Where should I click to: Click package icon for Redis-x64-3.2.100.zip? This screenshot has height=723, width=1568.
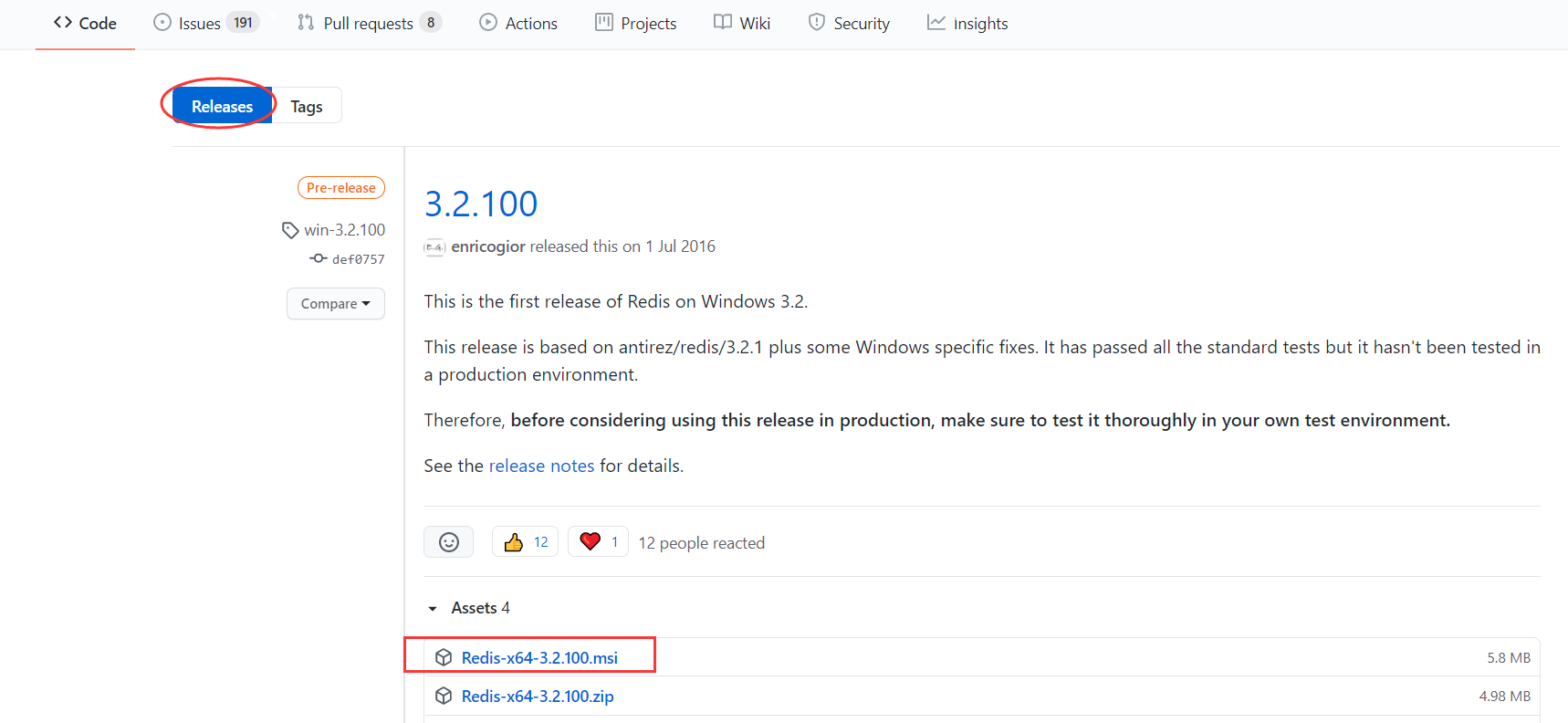(x=444, y=696)
